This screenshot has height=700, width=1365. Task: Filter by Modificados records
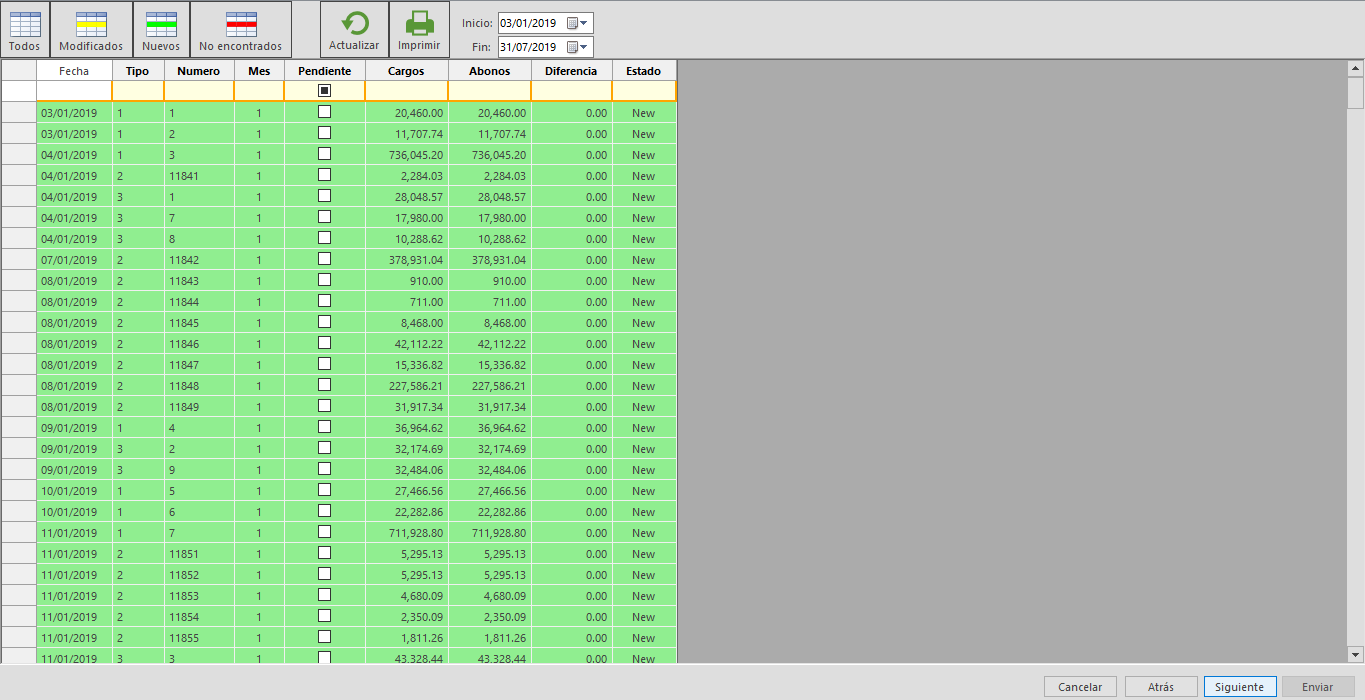90,30
